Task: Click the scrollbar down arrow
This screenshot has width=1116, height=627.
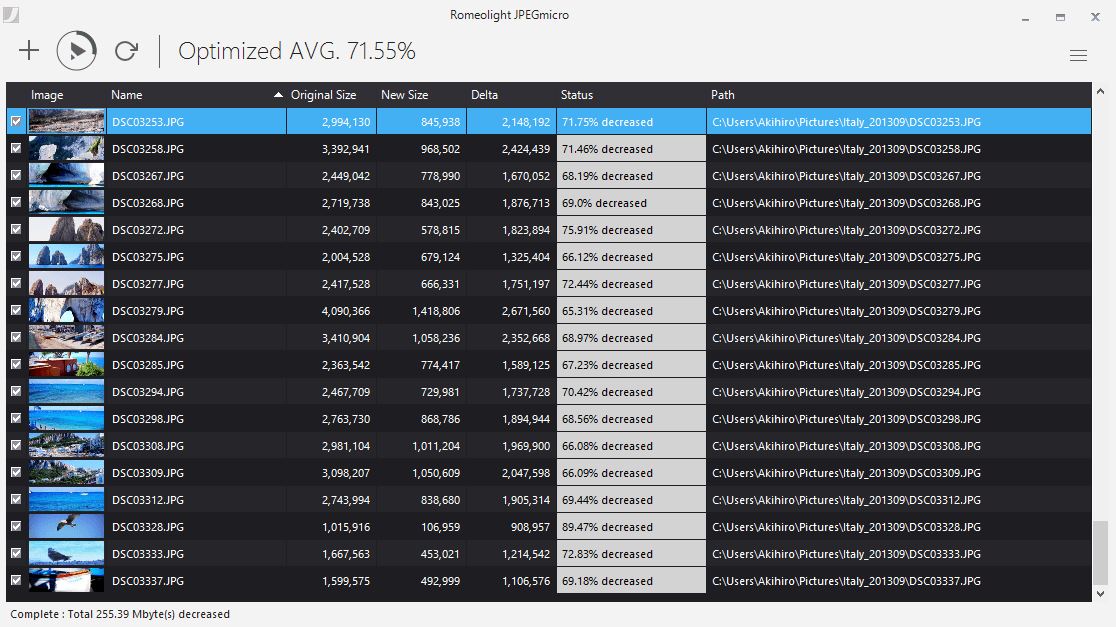Action: click(1100, 592)
